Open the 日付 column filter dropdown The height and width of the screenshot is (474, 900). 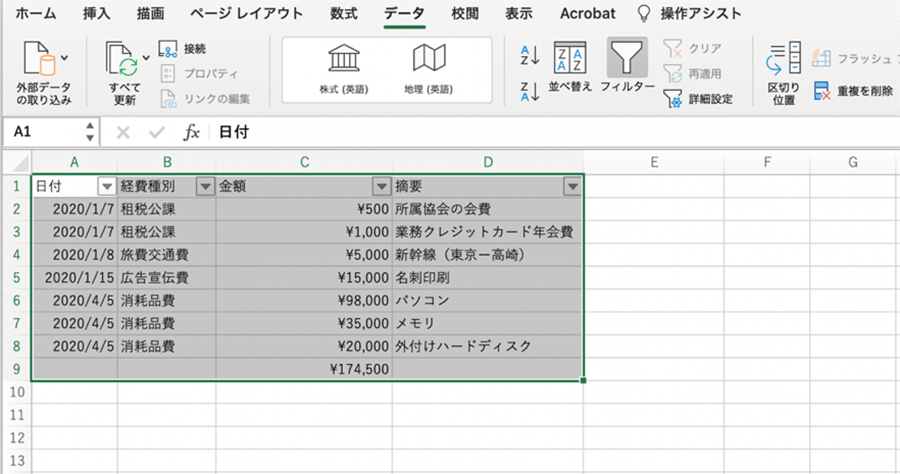[106, 186]
